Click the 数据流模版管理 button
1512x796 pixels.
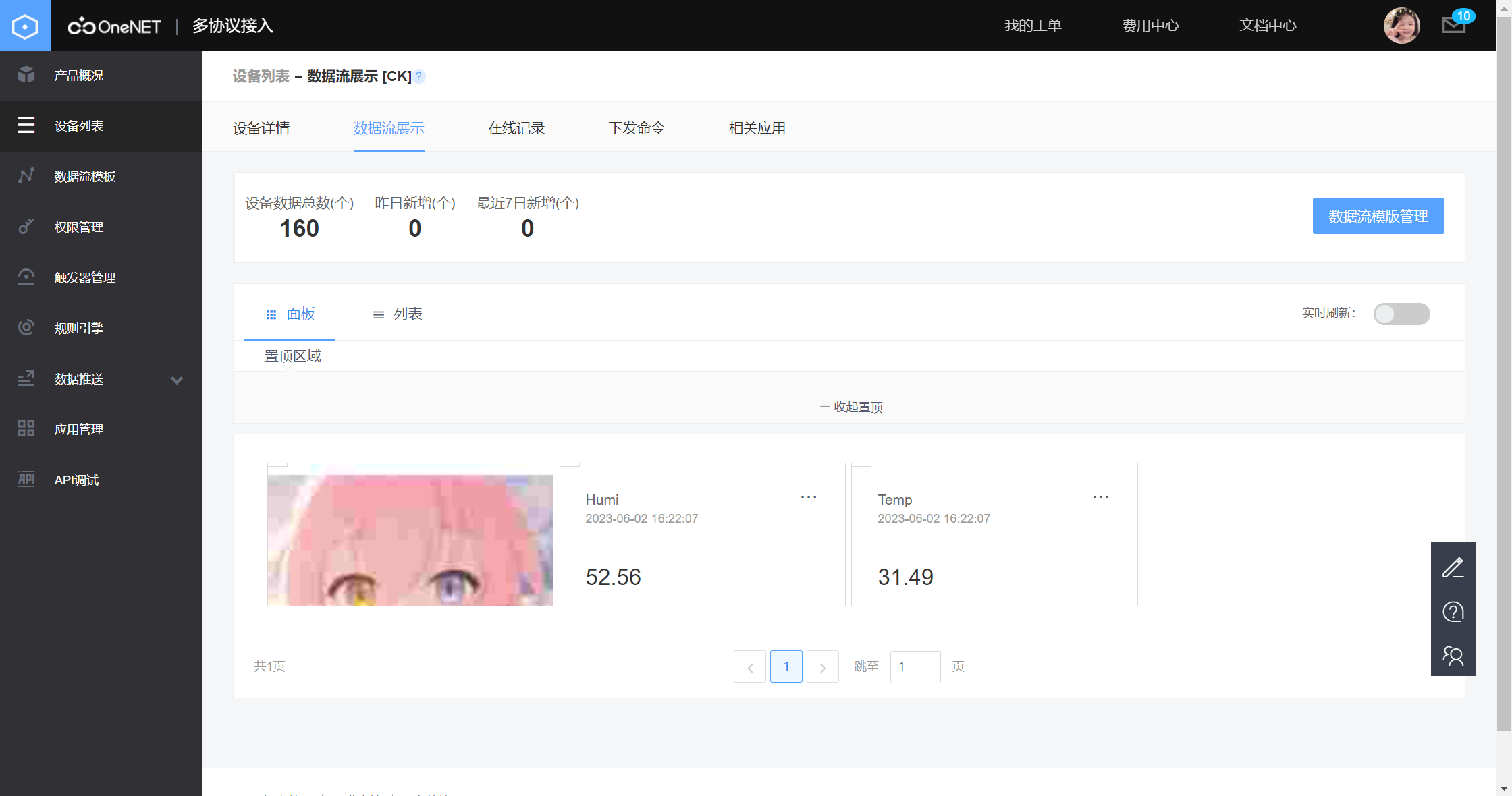click(x=1378, y=216)
